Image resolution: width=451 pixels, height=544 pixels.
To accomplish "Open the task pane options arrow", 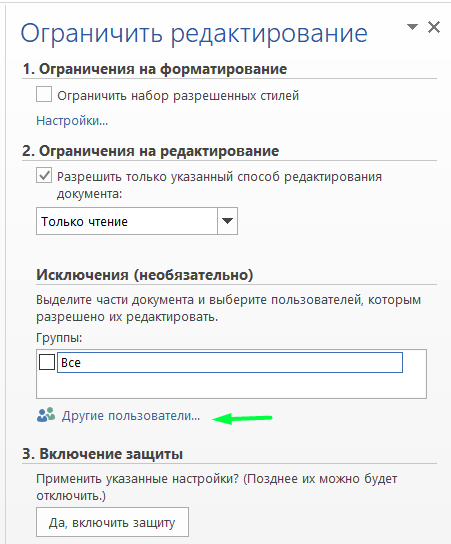I will click(412, 27).
